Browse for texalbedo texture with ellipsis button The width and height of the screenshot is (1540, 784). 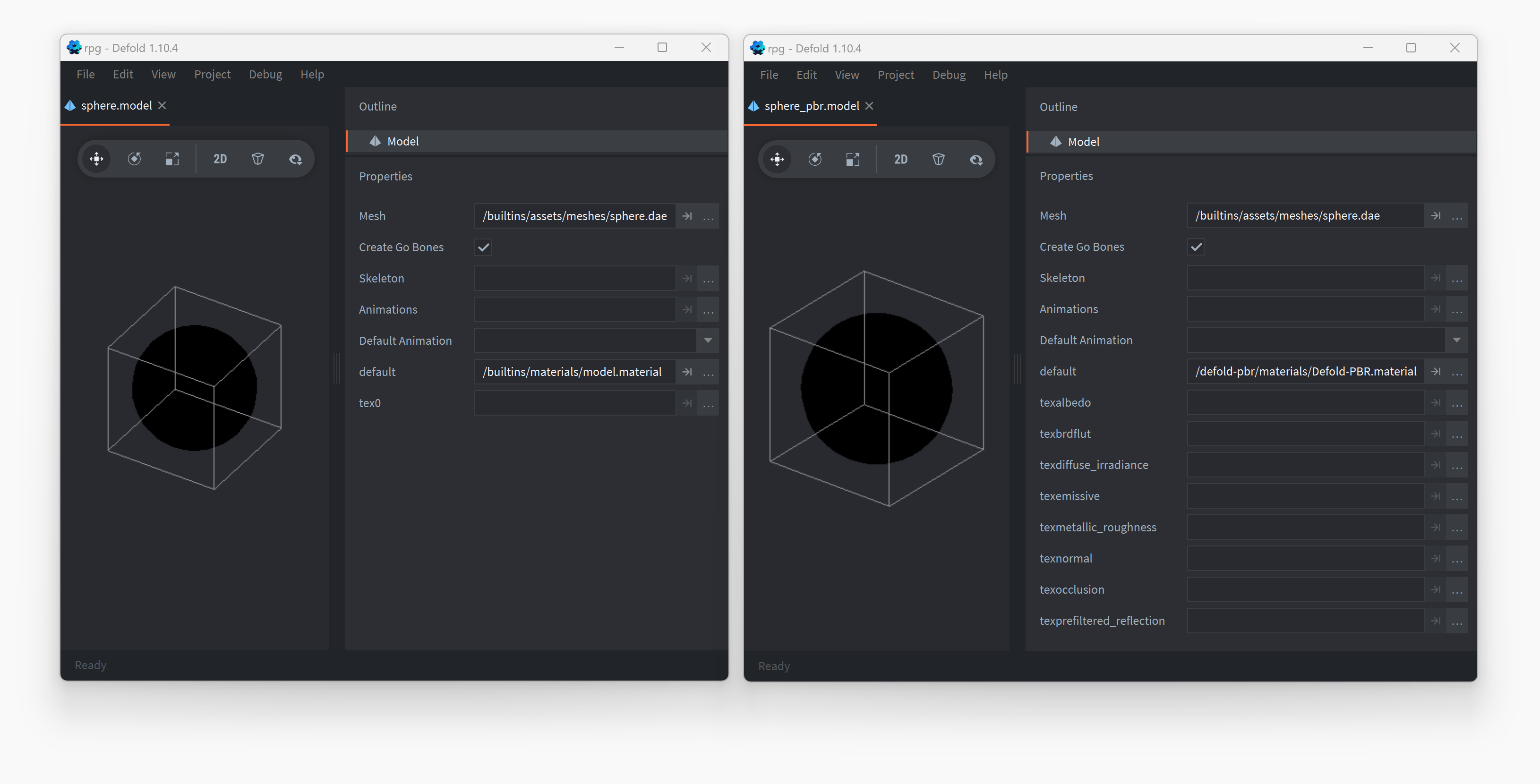1457,403
